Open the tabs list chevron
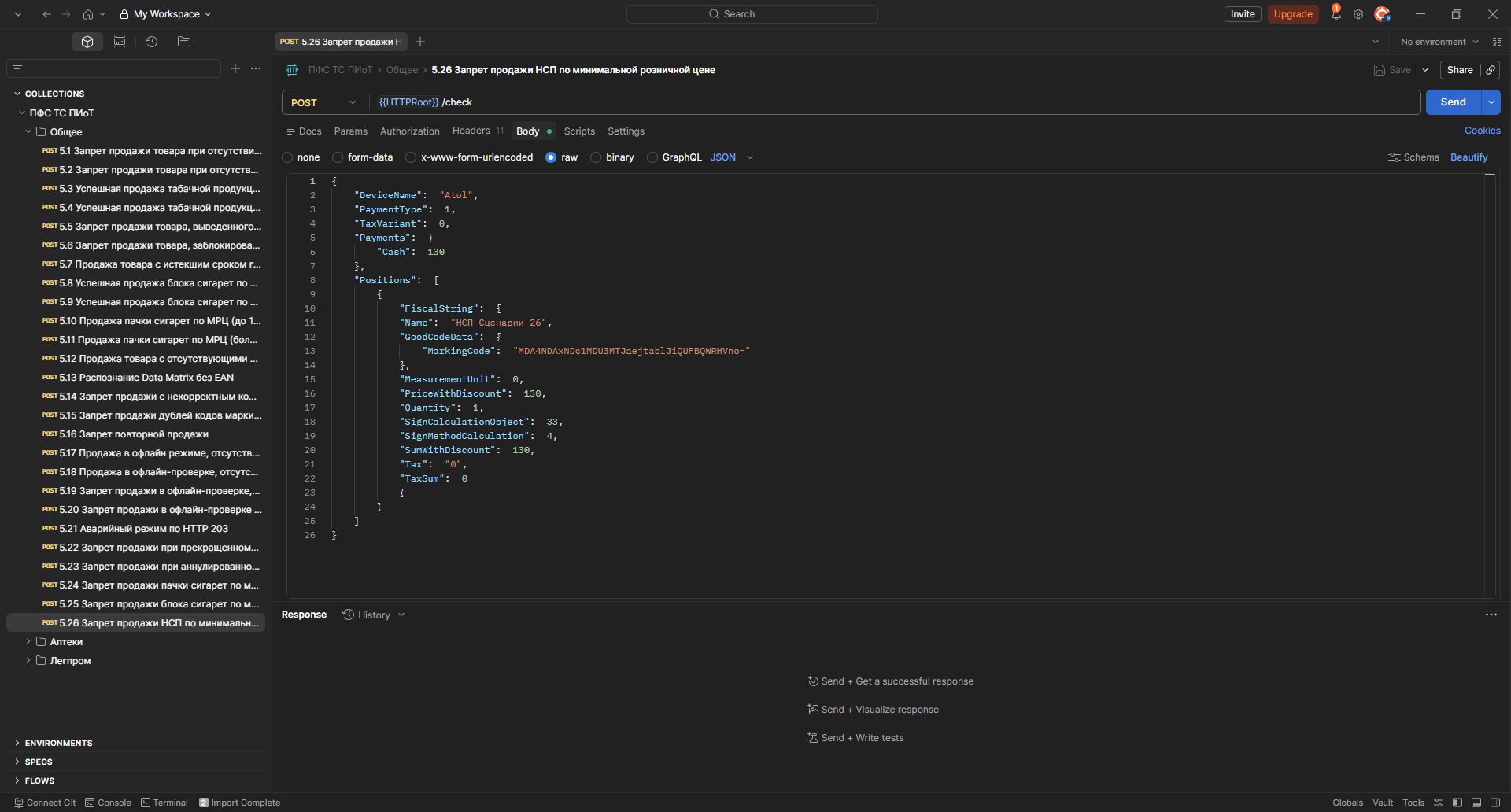The height and width of the screenshot is (812, 1511). [1376, 42]
